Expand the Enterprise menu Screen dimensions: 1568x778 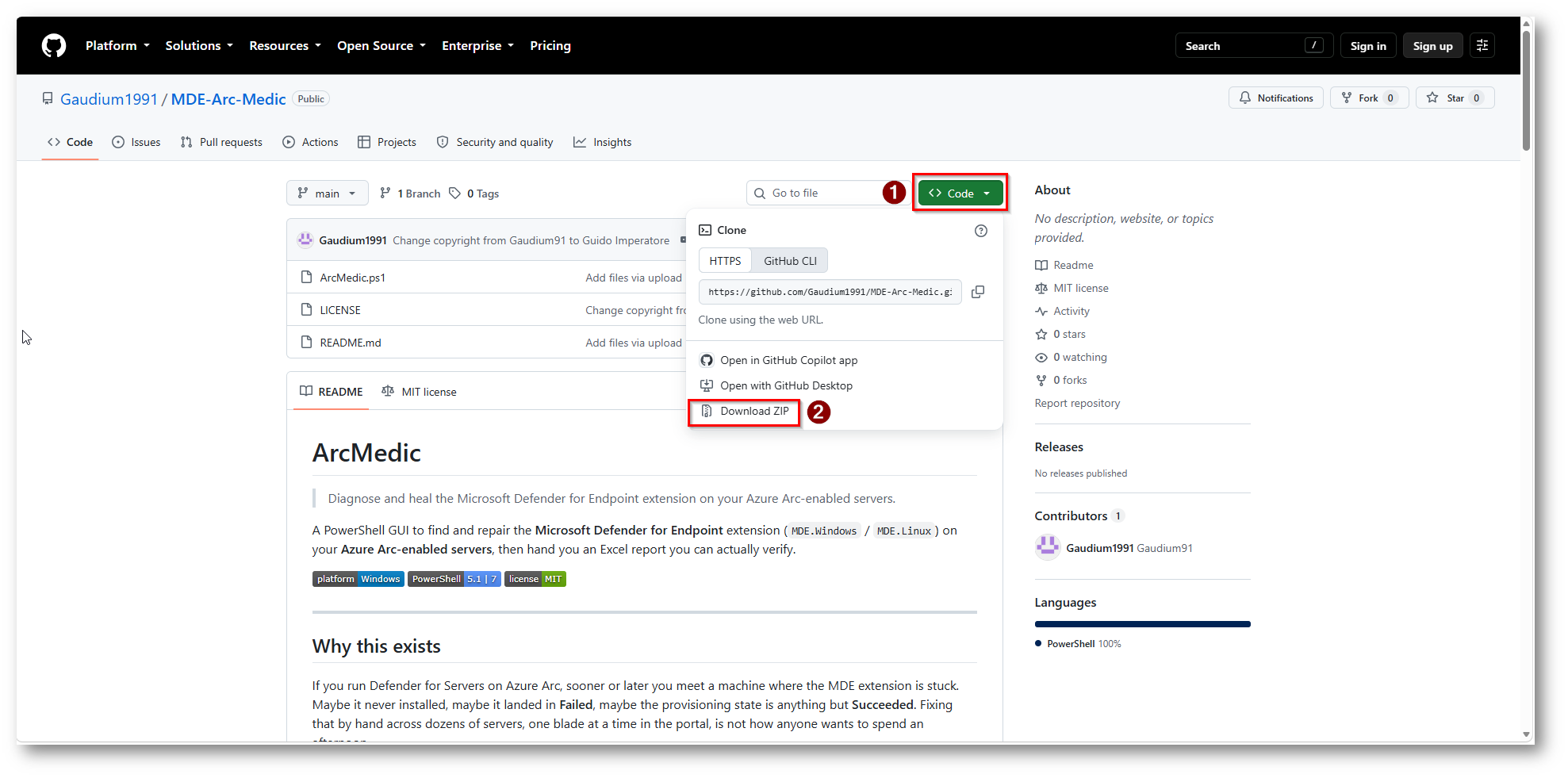click(x=477, y=46)
